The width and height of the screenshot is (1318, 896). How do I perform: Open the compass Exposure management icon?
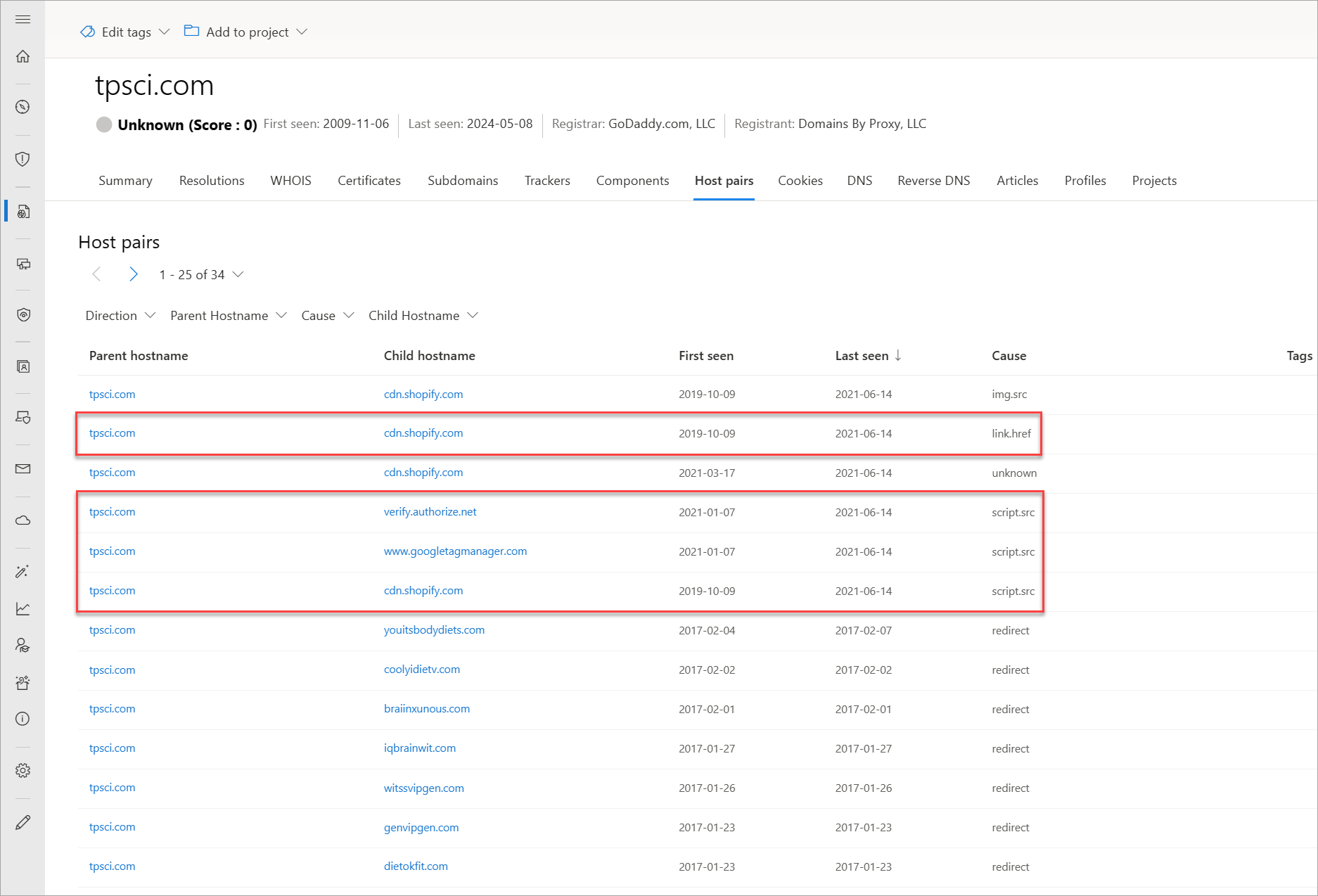(23, 107)
